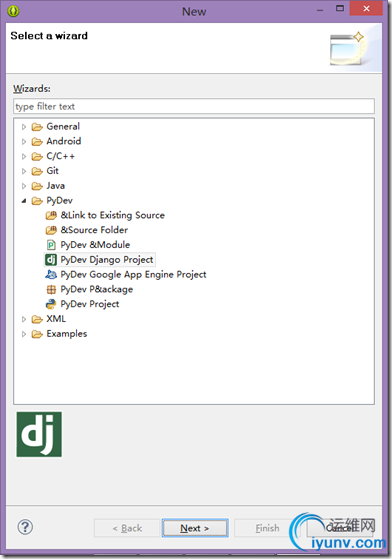
Task: Click the Django dj icon in tree
Action: pyautogui.click(x=51, y=260)
